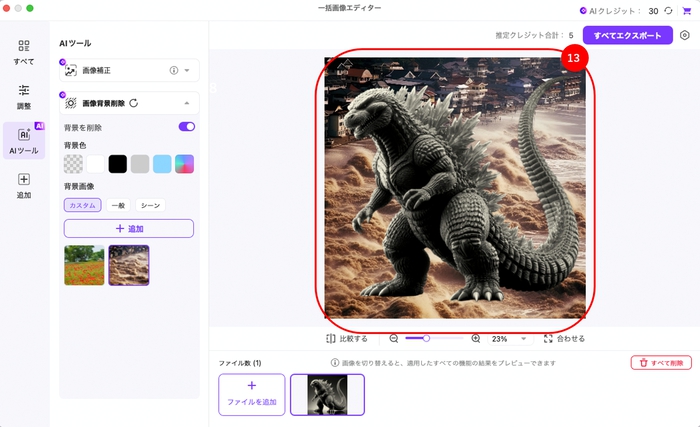Click the 比較する compare icon

point(330,339)
